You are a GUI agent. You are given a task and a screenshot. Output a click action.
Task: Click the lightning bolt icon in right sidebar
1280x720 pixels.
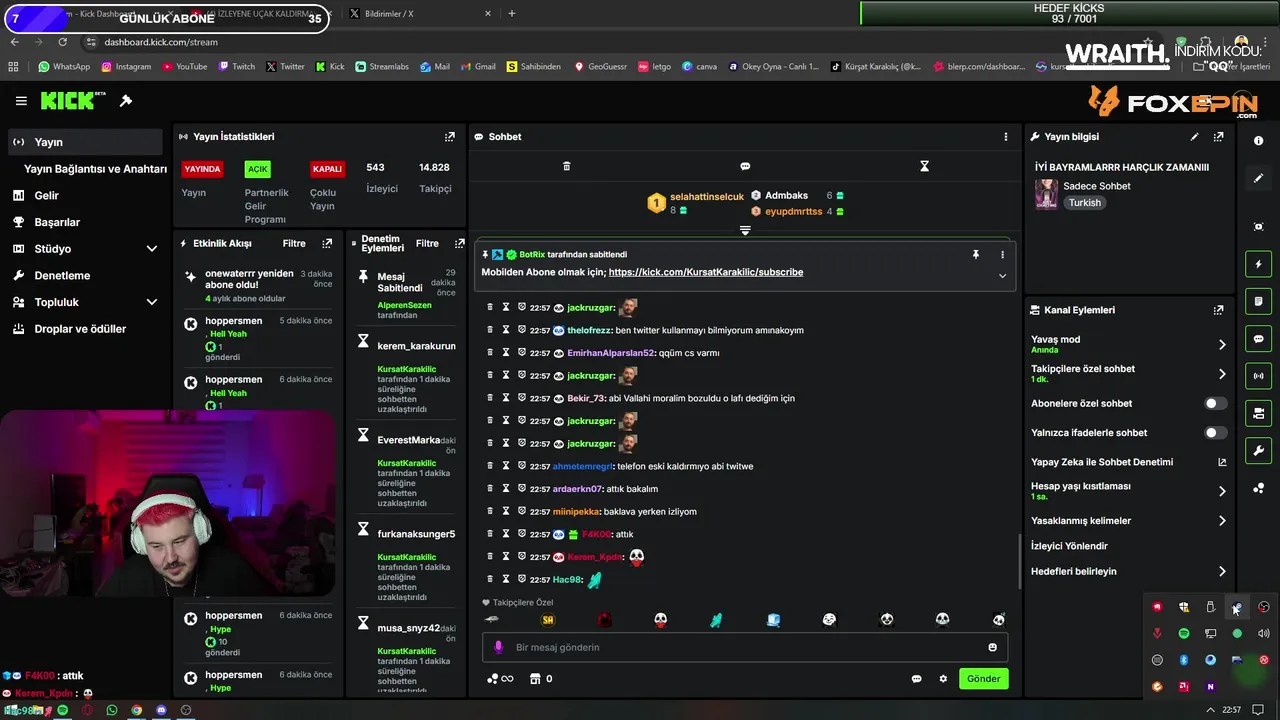tap(1258, 264)
